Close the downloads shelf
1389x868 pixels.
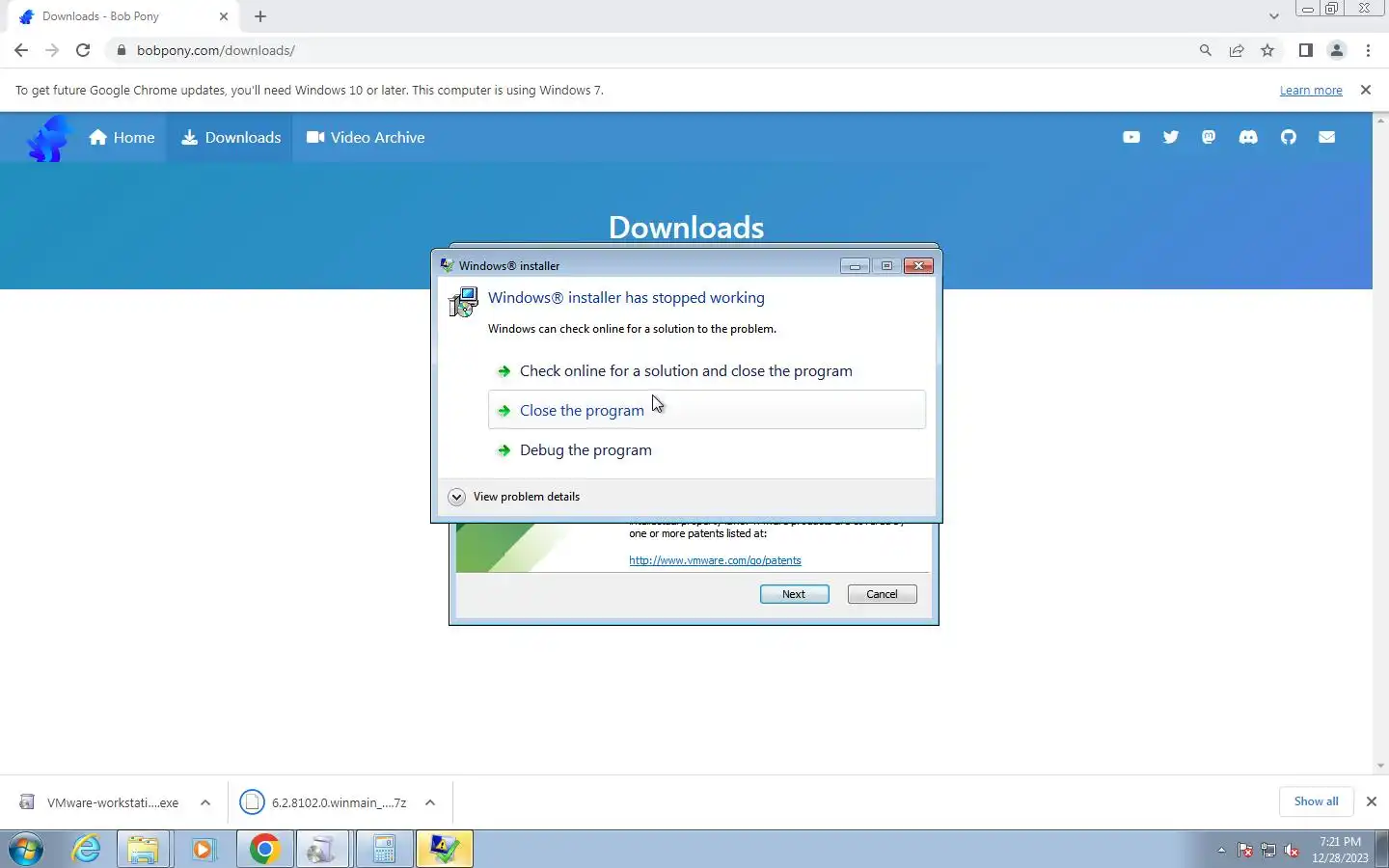tap(1371, 801)
